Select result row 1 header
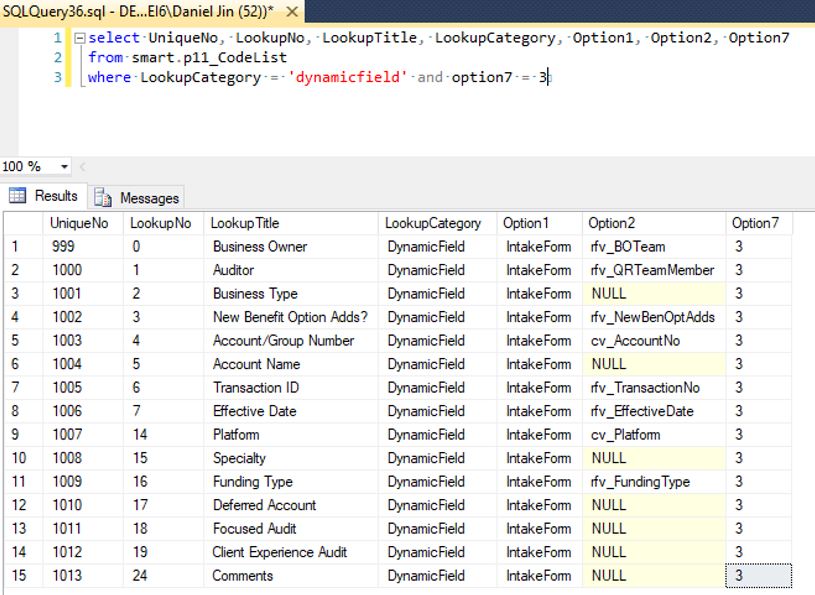815x595 pixels. click(x=23, y=247)
